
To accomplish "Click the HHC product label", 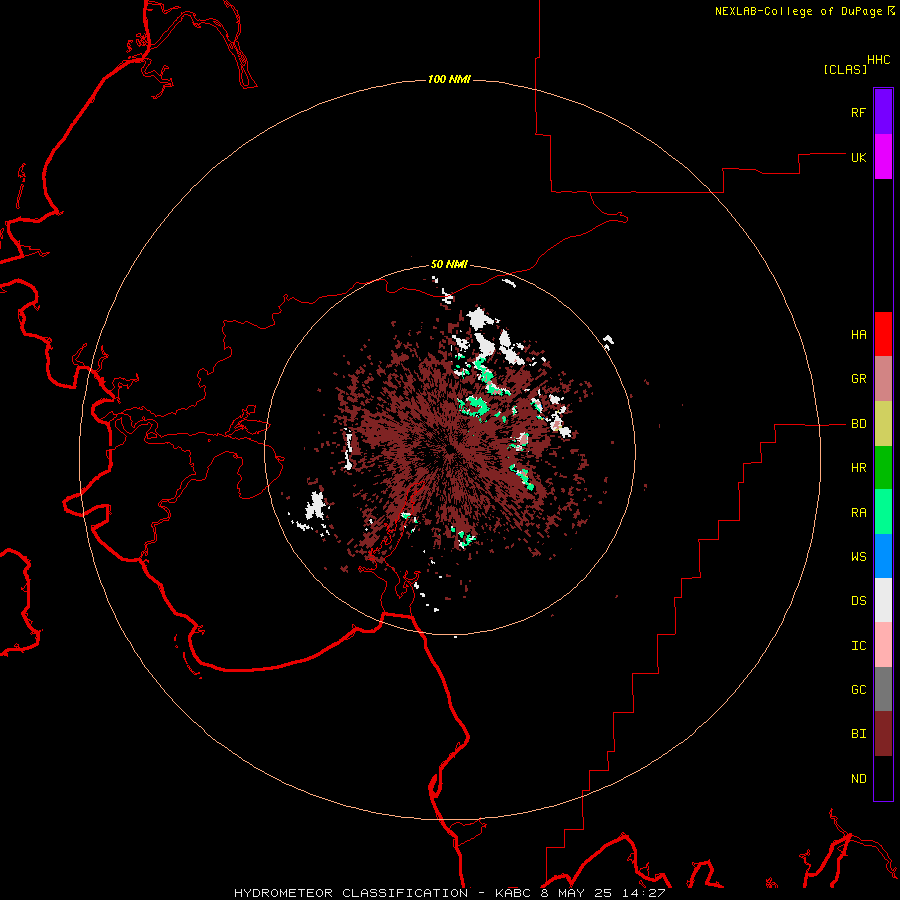I will pyautogui.click(x=878, y=60).
